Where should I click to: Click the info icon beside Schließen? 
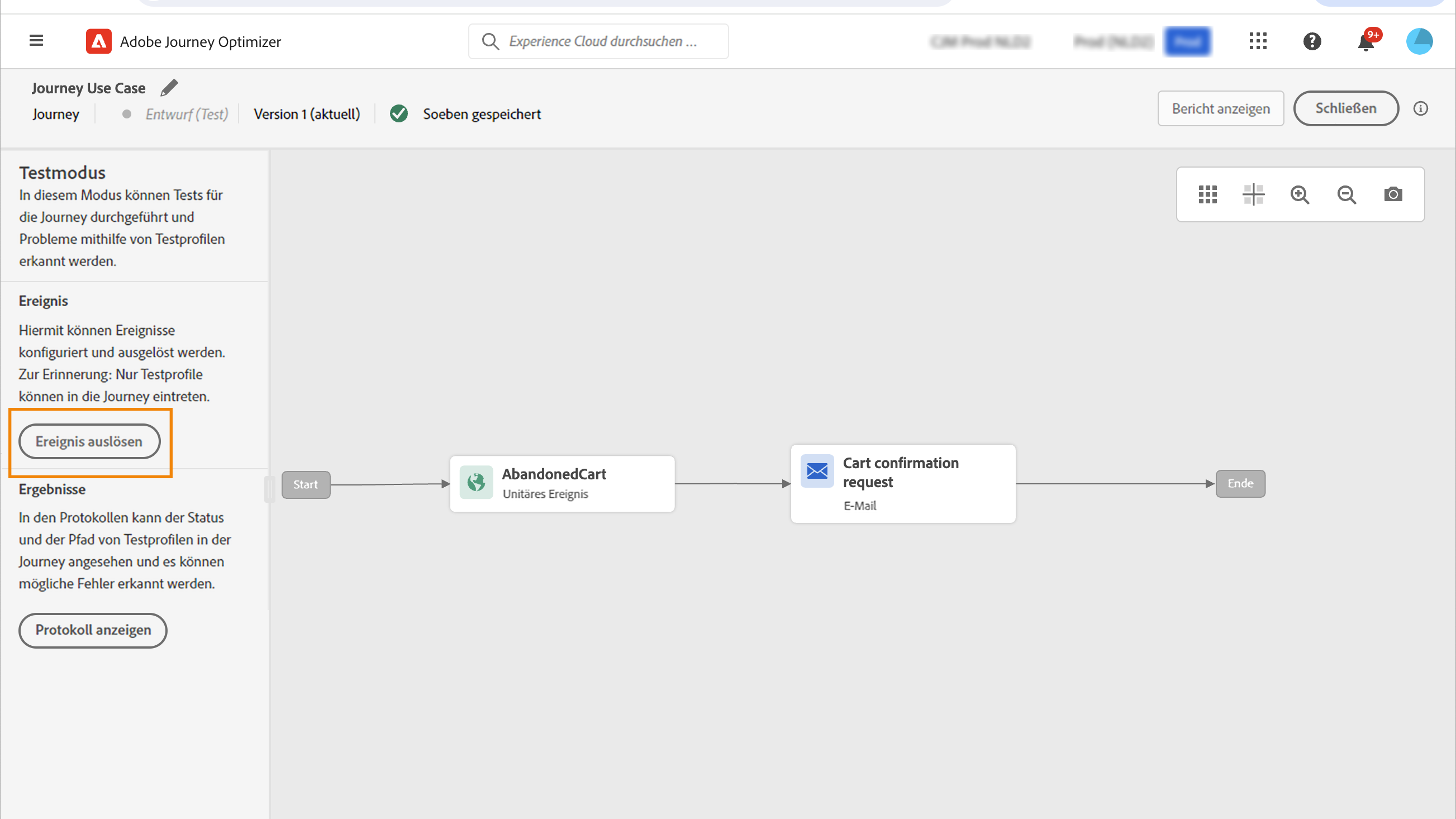(1420, 108)
